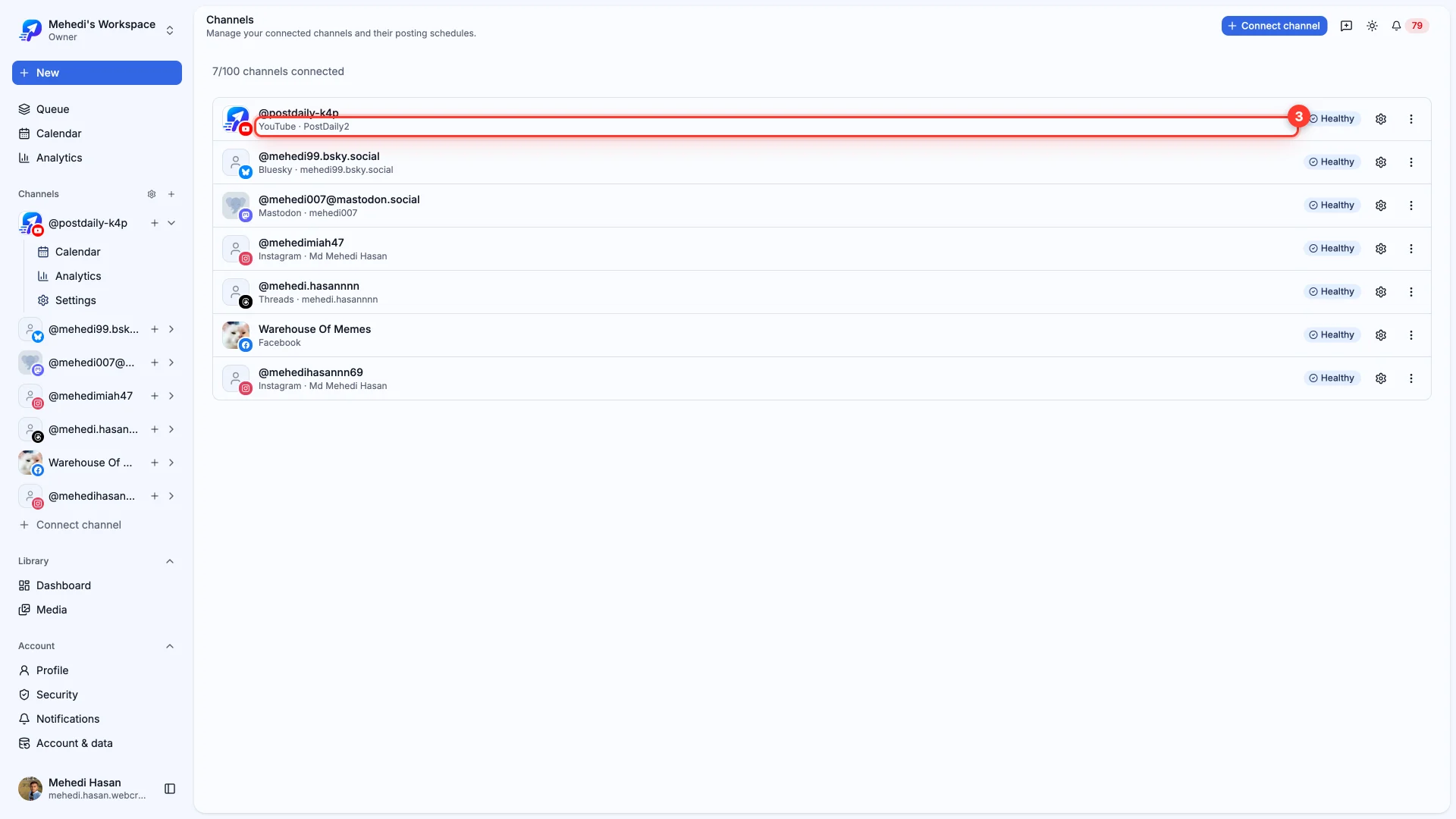The image size is (1456, 819).
Task: Toggle light/dark theme sun icon
Action: (x=1373, y=26)
